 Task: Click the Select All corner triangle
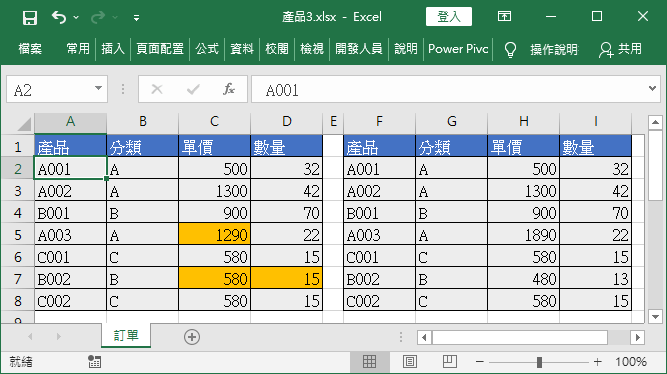point(25,124)
